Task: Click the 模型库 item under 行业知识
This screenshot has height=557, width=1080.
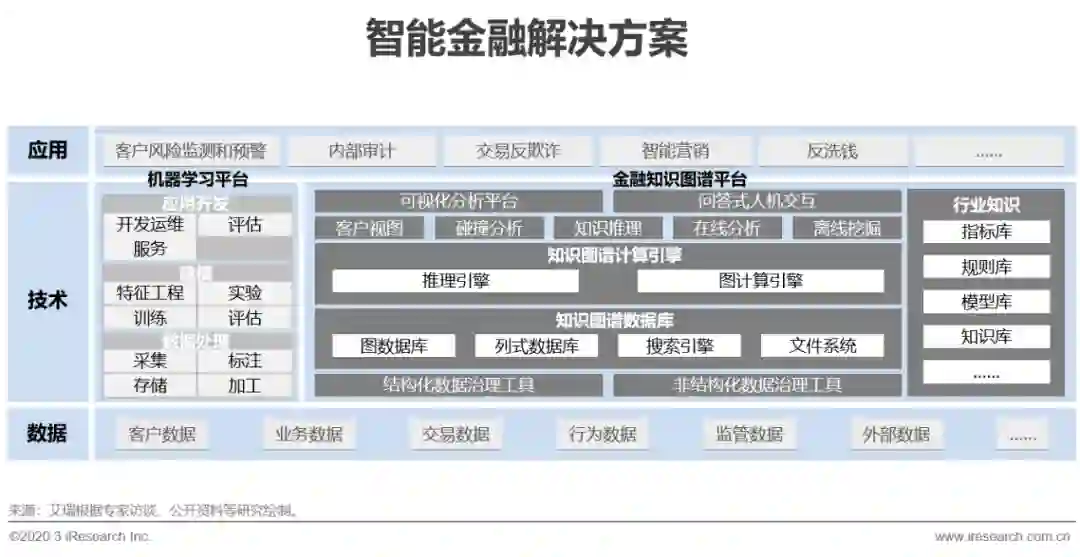Action: [986, 302]
